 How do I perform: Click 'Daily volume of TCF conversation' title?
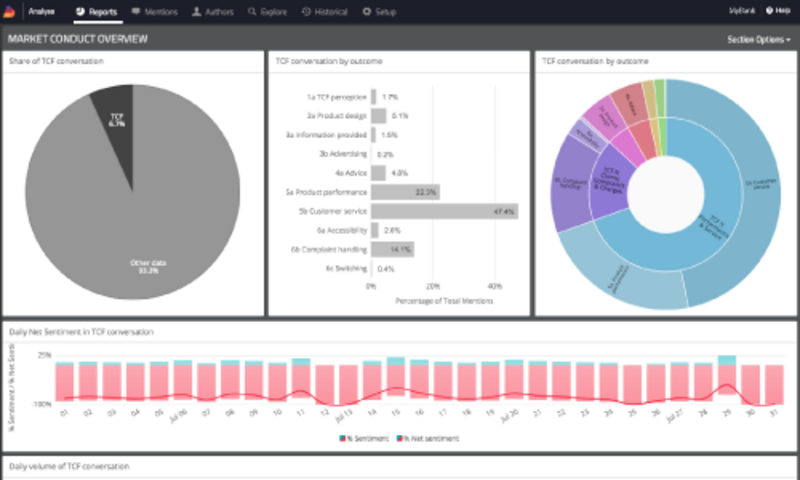click(69, 466)
